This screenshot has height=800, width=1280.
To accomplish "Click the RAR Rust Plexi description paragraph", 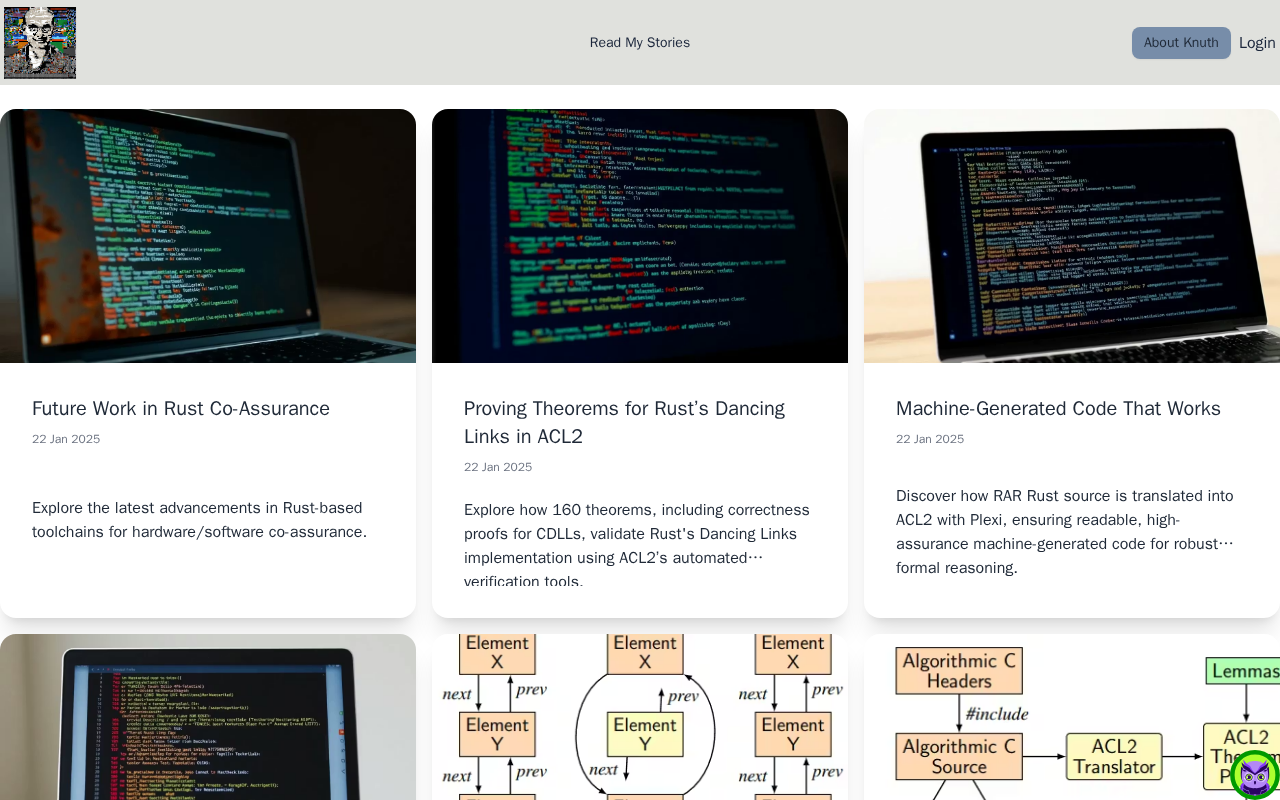I will pos(1065,532).
